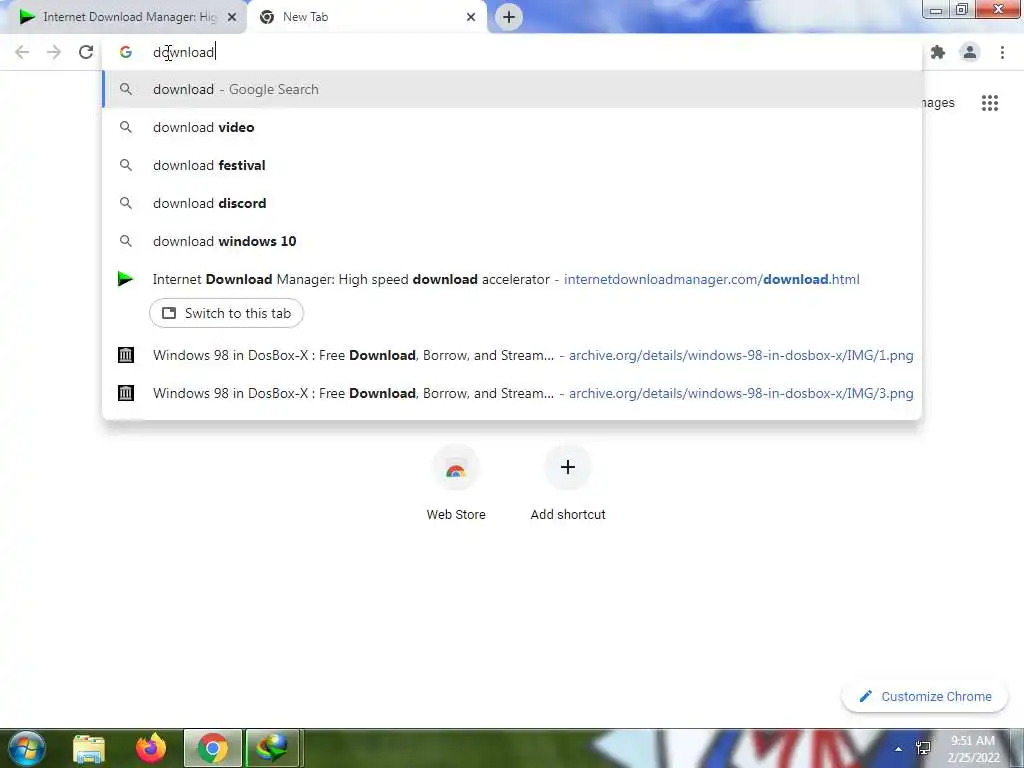Viewport: 1024px width, 768px height.
Task: Click archive icon beside IMG/3.png entry
Action: [125, 393]
